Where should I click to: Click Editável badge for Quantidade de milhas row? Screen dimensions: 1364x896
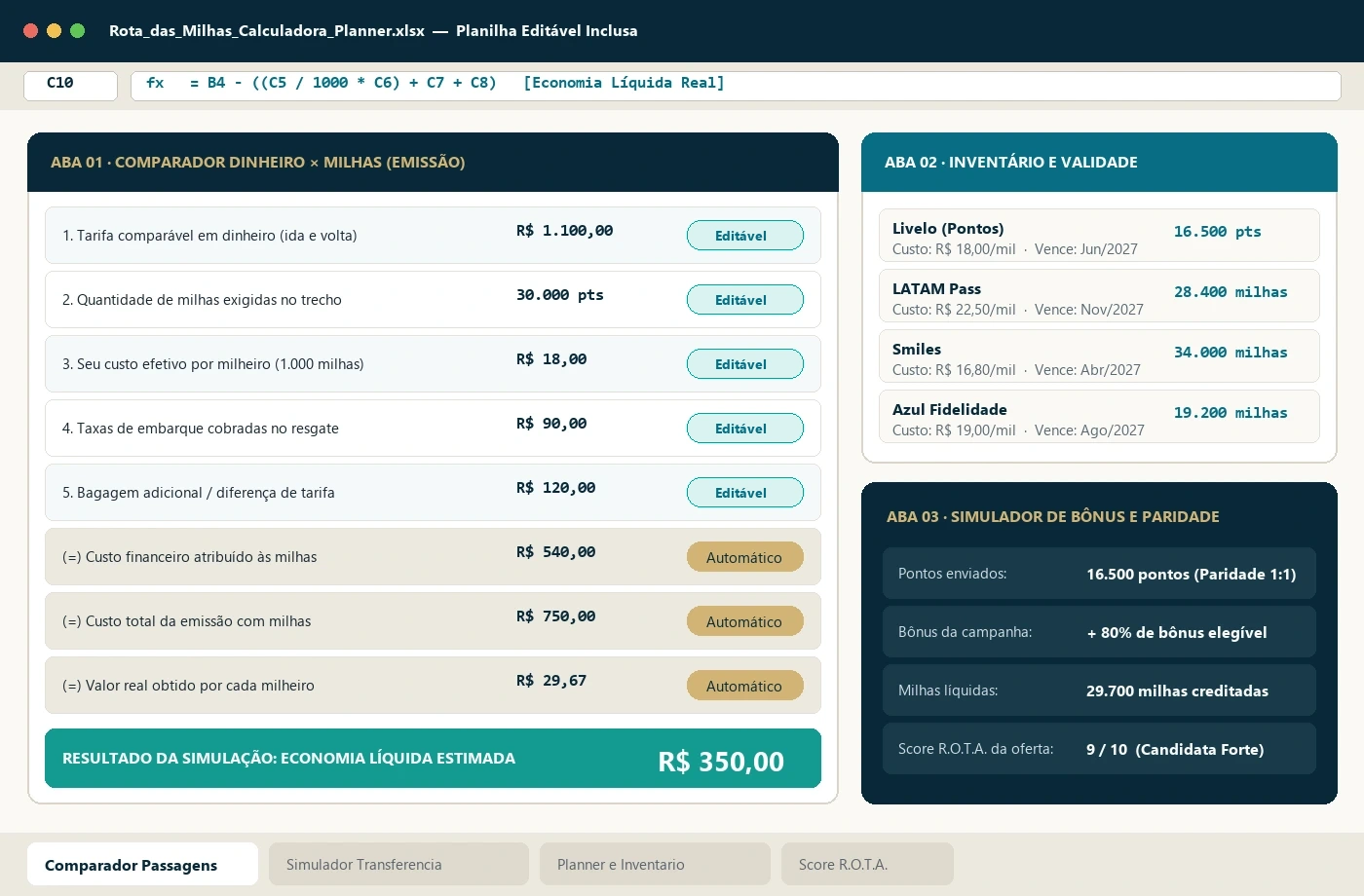point(745,300)
